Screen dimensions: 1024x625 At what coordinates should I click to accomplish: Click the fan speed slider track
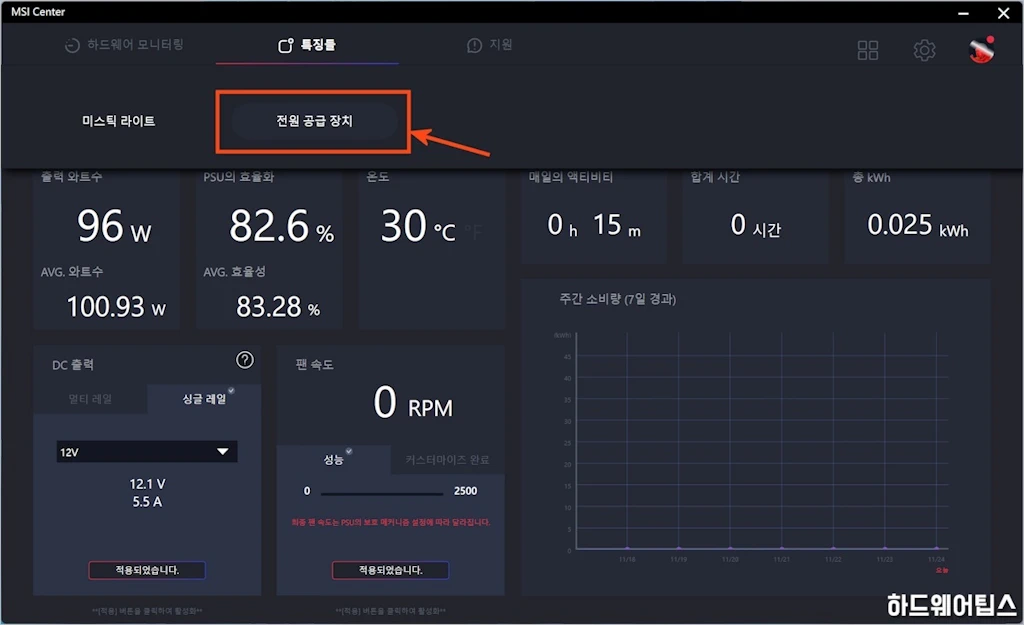[382, 493]
